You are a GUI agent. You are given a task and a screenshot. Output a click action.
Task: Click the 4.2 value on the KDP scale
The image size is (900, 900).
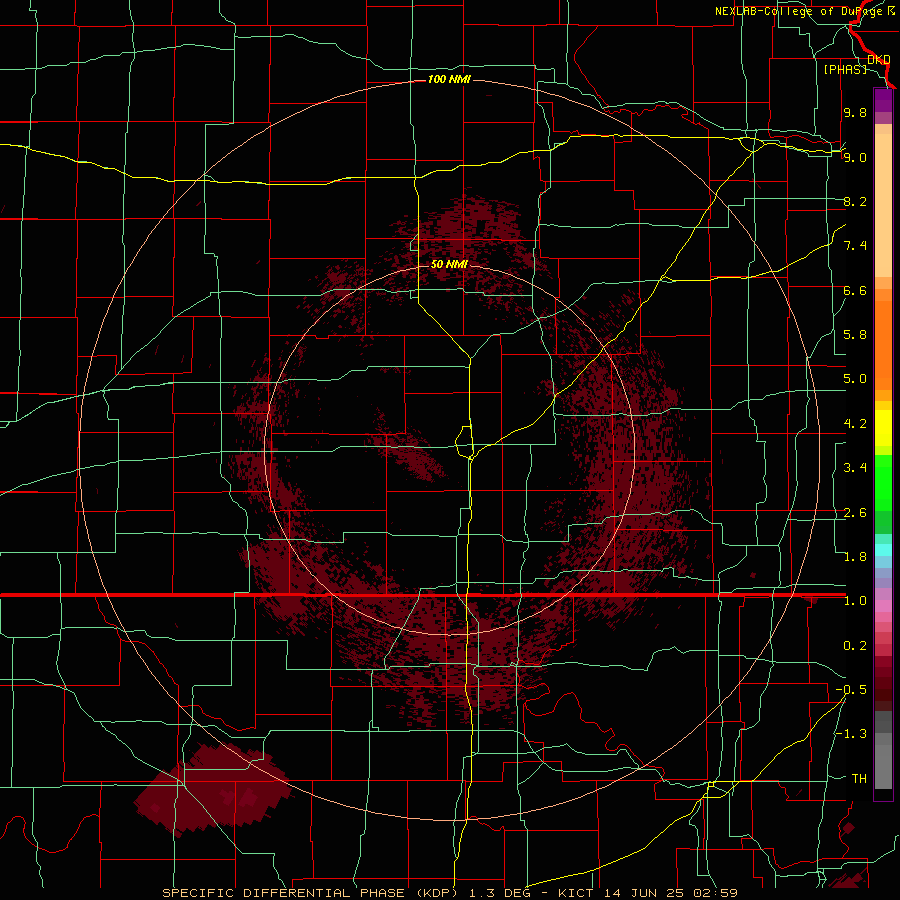point(855,424)
